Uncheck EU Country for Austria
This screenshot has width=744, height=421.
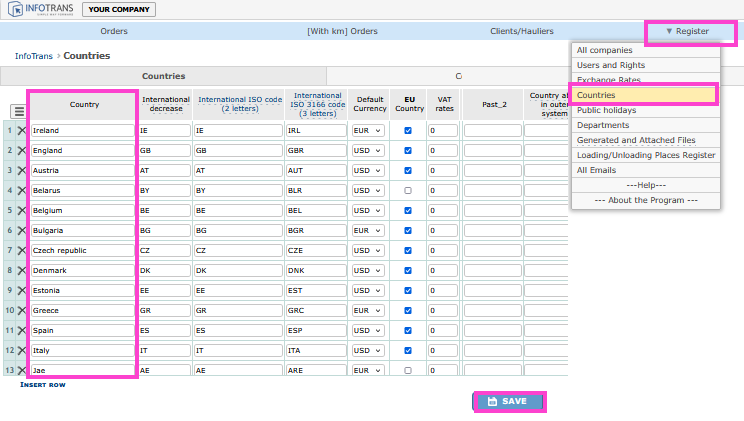pos(408,170)
